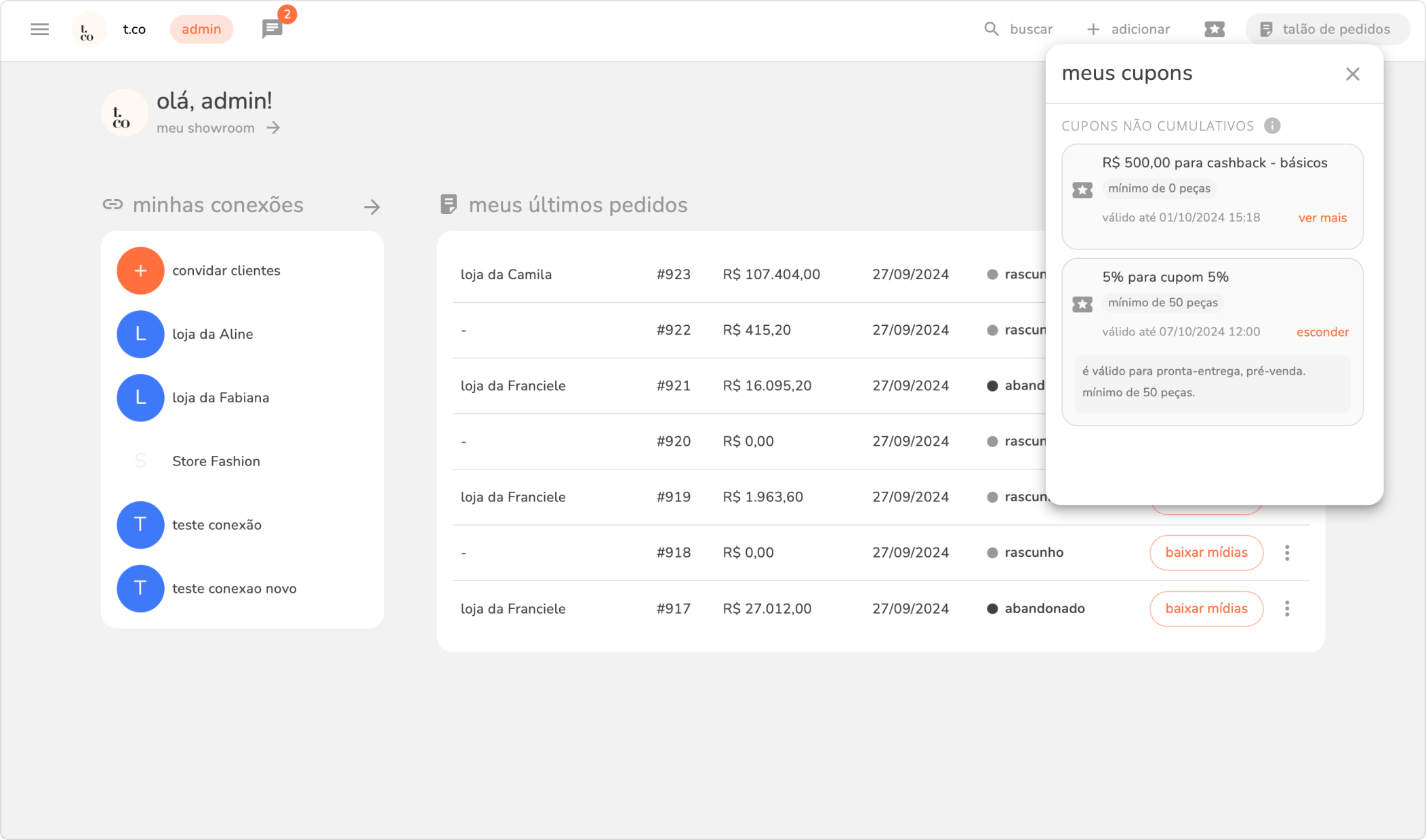This screenshot has width=1426, height=840.
Task: Select teste conexao novo connection
Action: pos(234,589)
